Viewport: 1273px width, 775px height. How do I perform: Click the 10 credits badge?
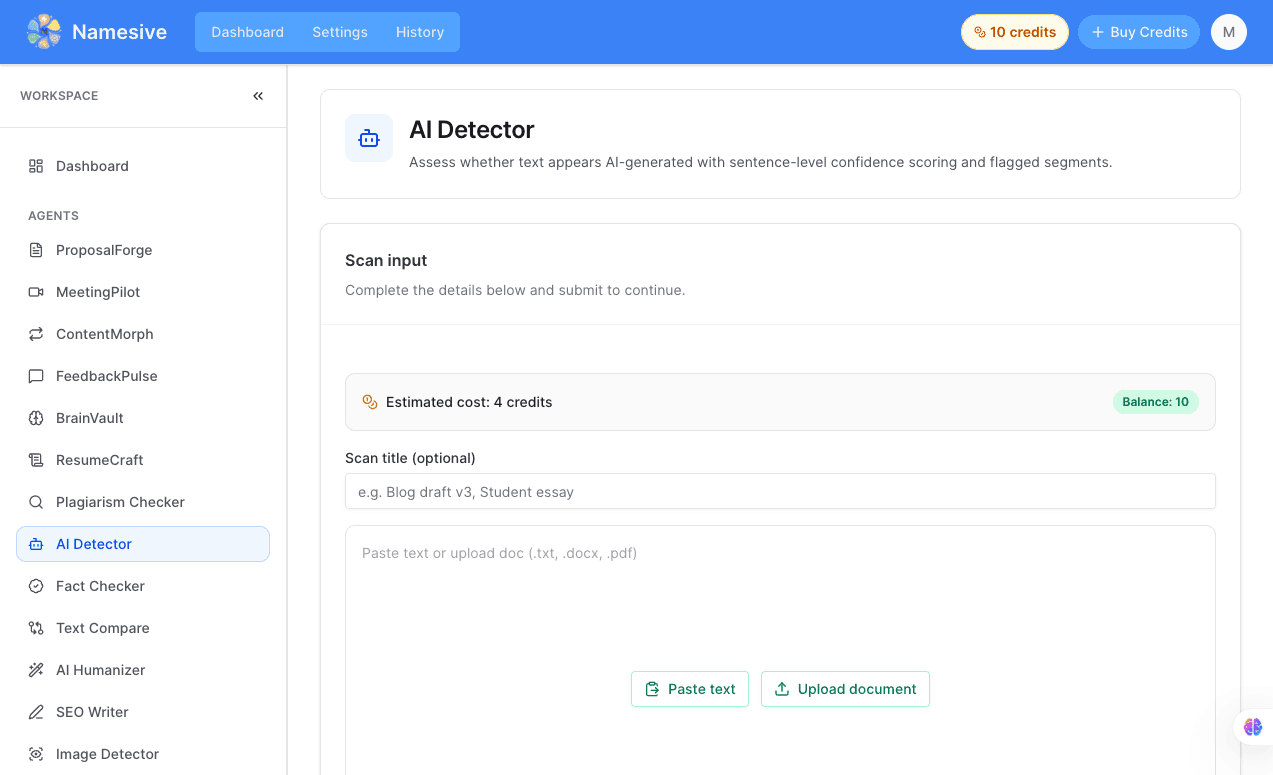click(x=1014, y=32)
